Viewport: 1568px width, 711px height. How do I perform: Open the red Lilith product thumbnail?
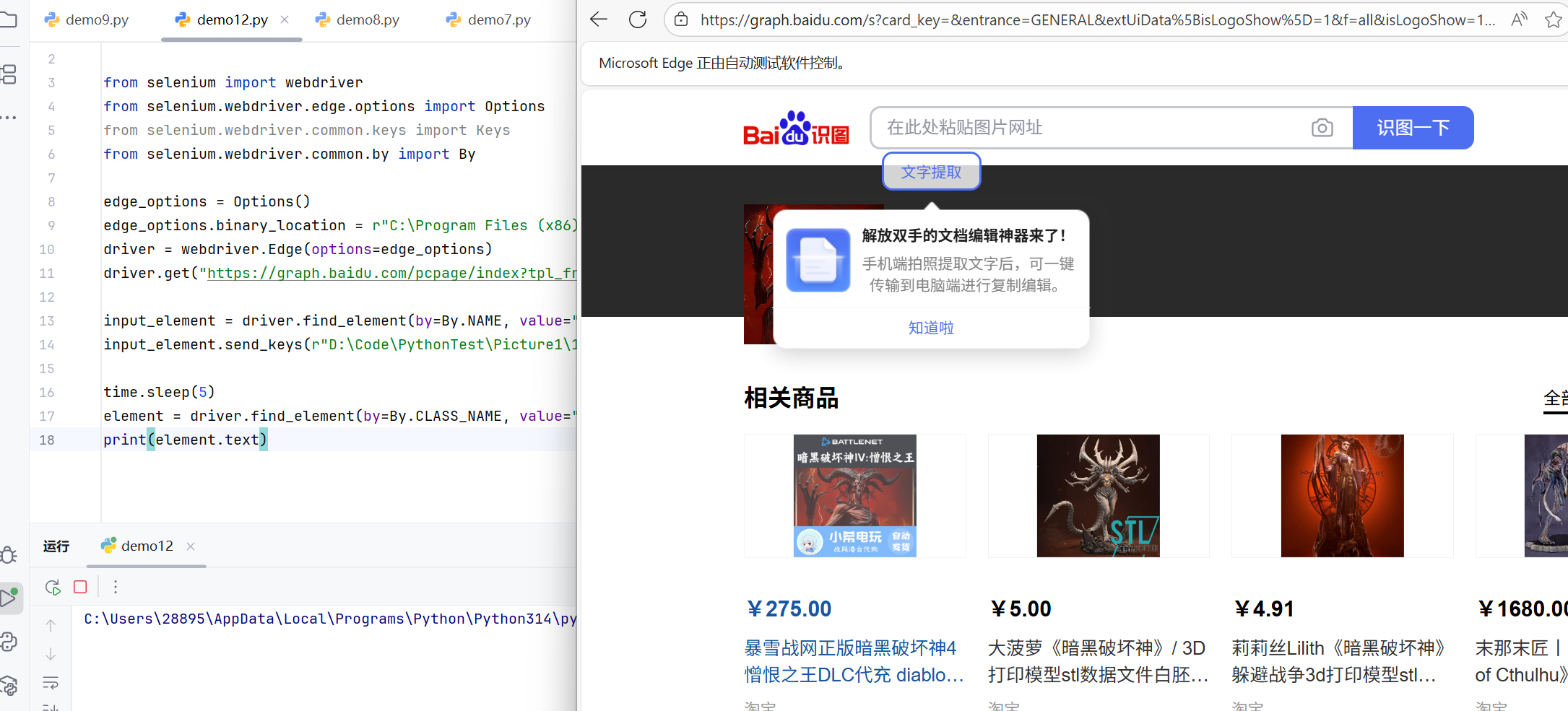(1343, 496)
